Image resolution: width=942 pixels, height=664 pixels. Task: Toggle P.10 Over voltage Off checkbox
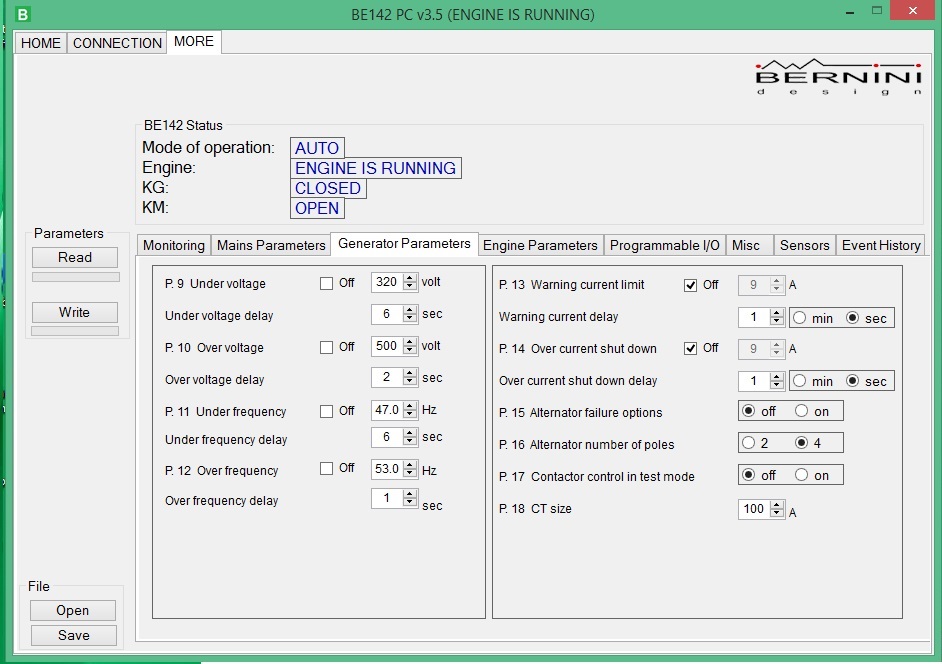[x=326, y=347]
